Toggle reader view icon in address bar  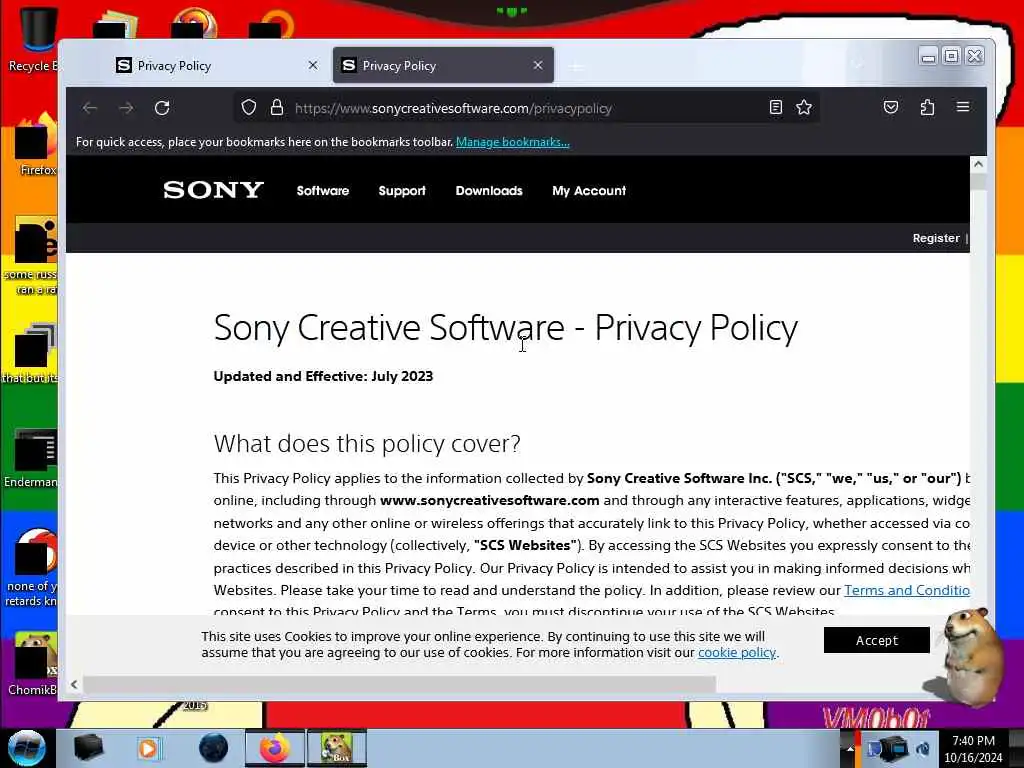pos(776,107)
